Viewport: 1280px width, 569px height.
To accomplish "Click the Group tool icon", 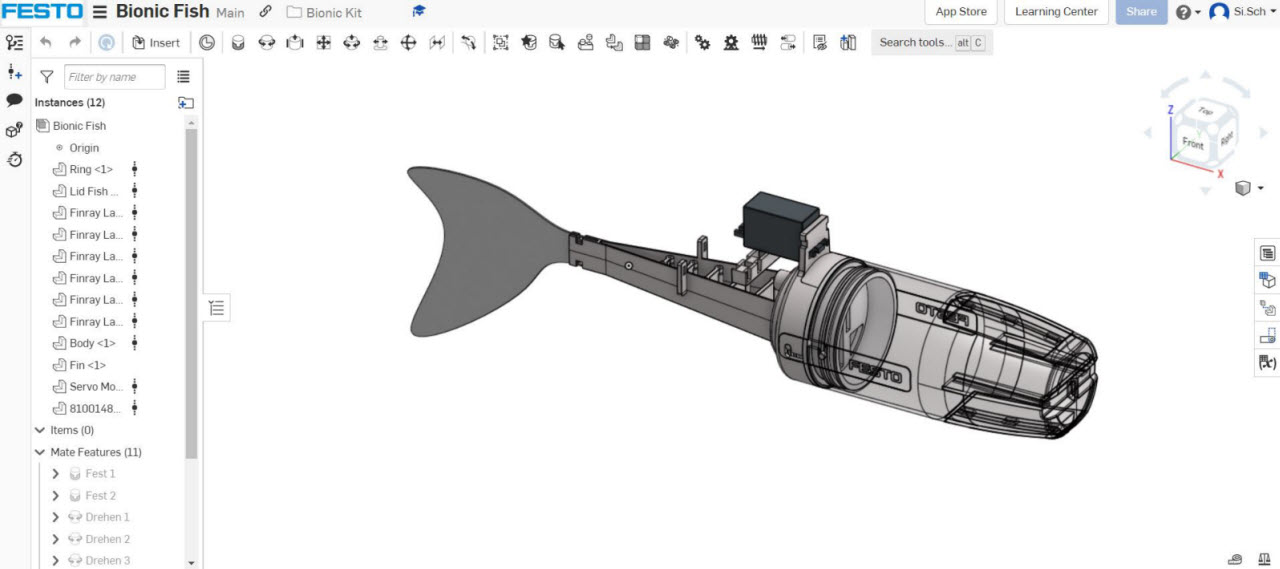I will coord(500,43).
